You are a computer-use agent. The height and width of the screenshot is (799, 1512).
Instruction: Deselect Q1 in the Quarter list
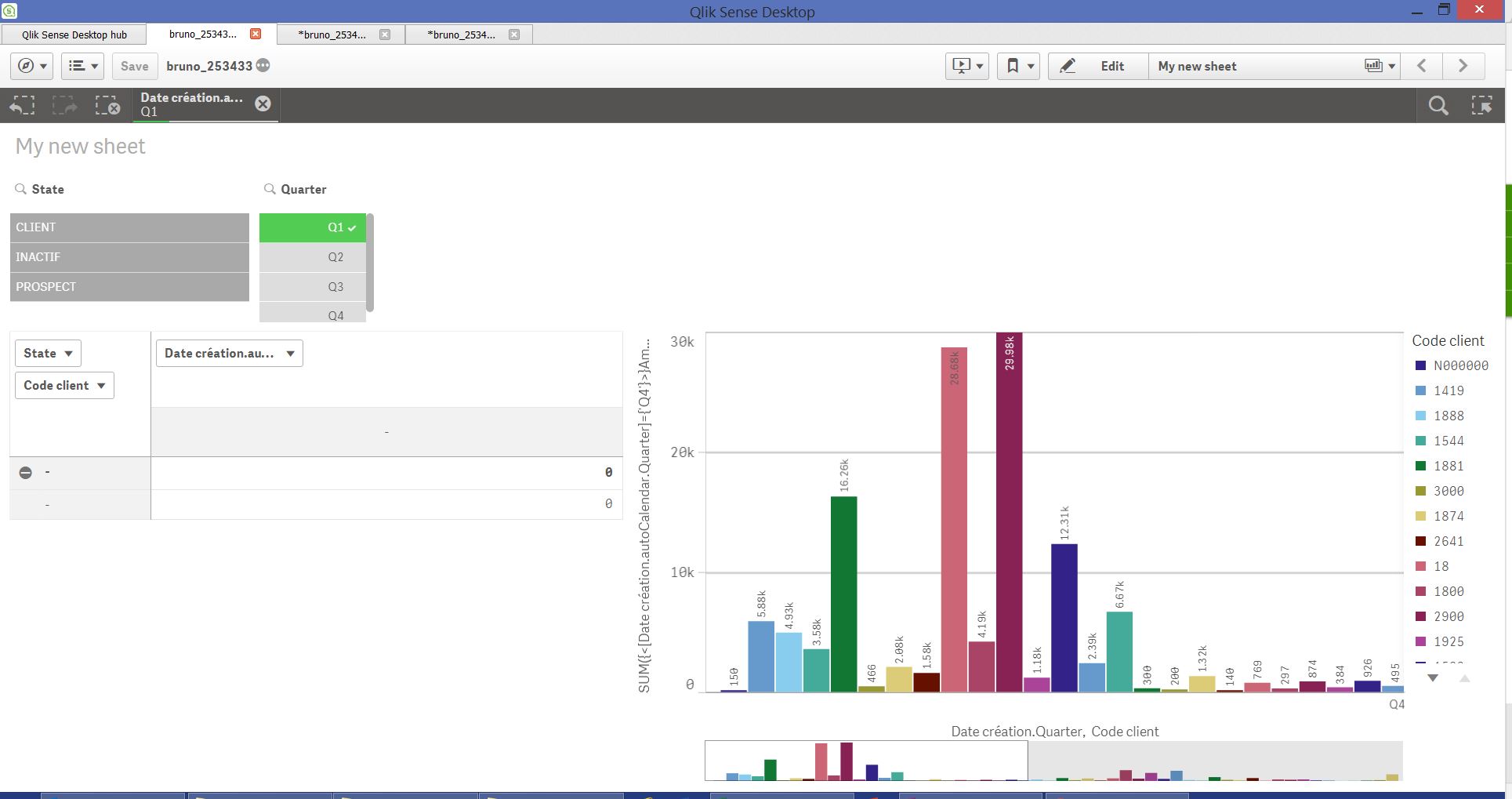[x=313, y=227]
